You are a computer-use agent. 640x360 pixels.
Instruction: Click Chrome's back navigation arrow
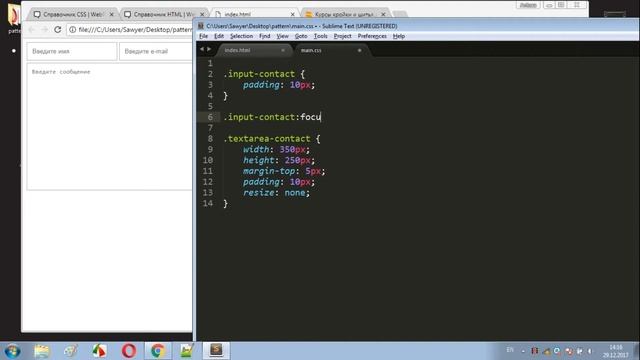(x=31, y=29)
